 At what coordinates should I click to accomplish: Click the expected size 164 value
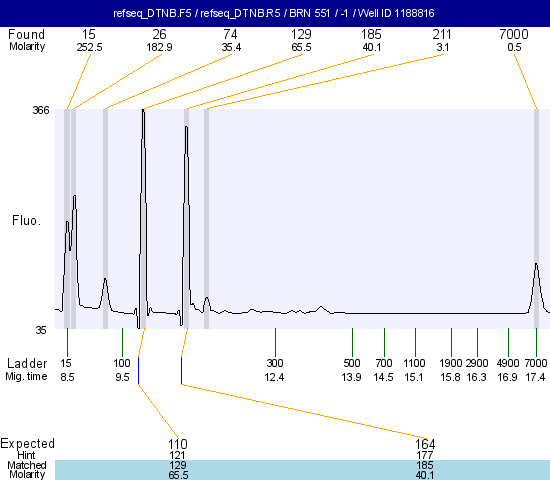coord(425,445)
